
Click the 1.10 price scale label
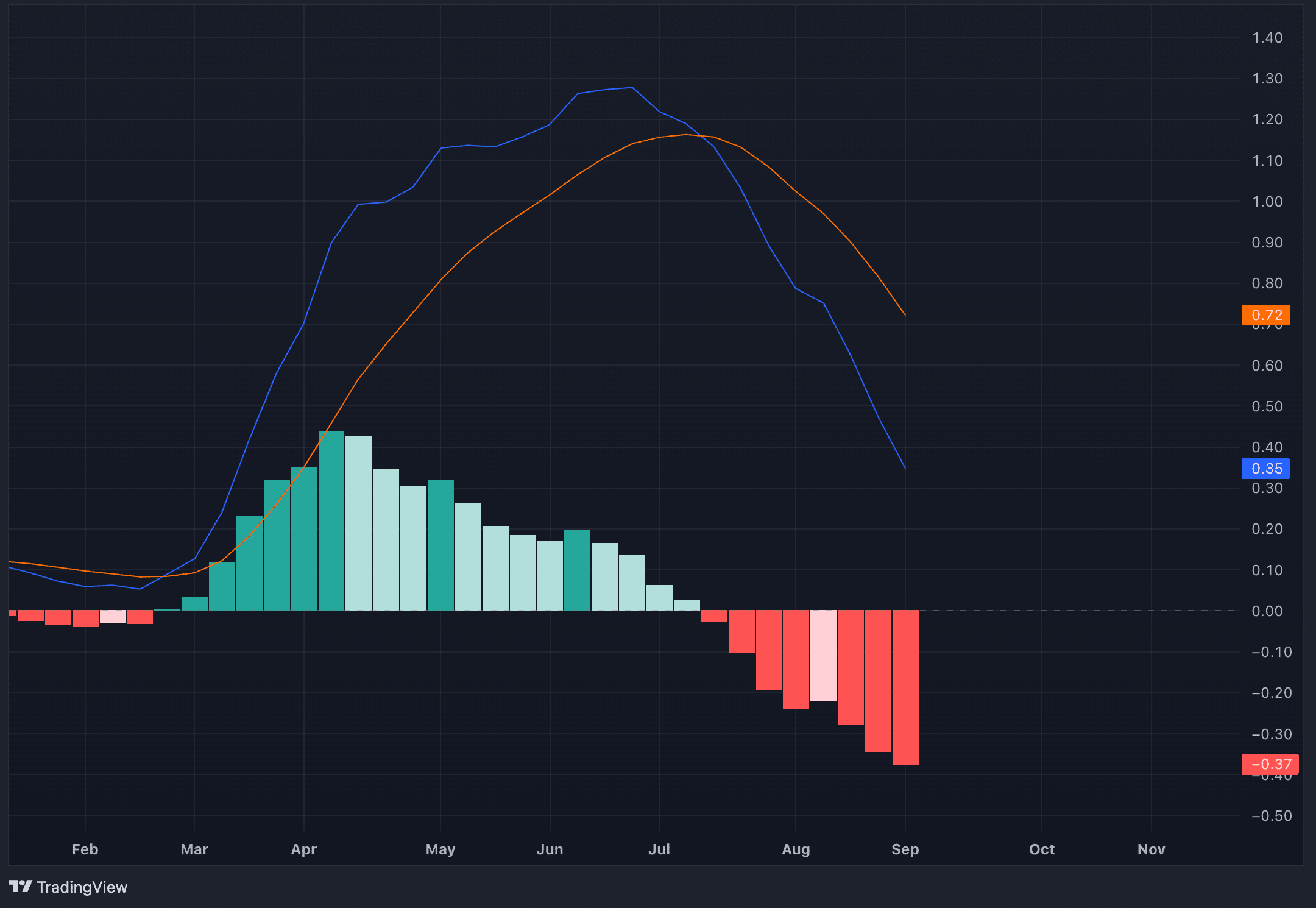coord(1267,161)
